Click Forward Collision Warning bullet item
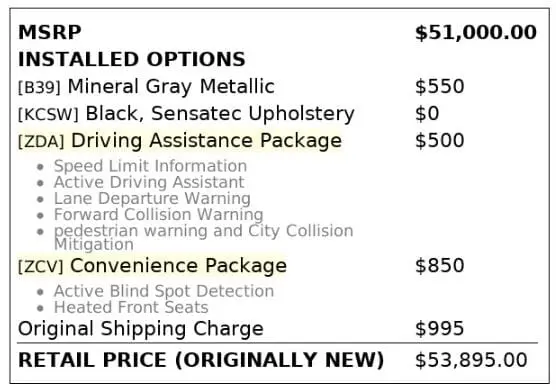This screenshot has height=390, width=556. tap(159, 214)
